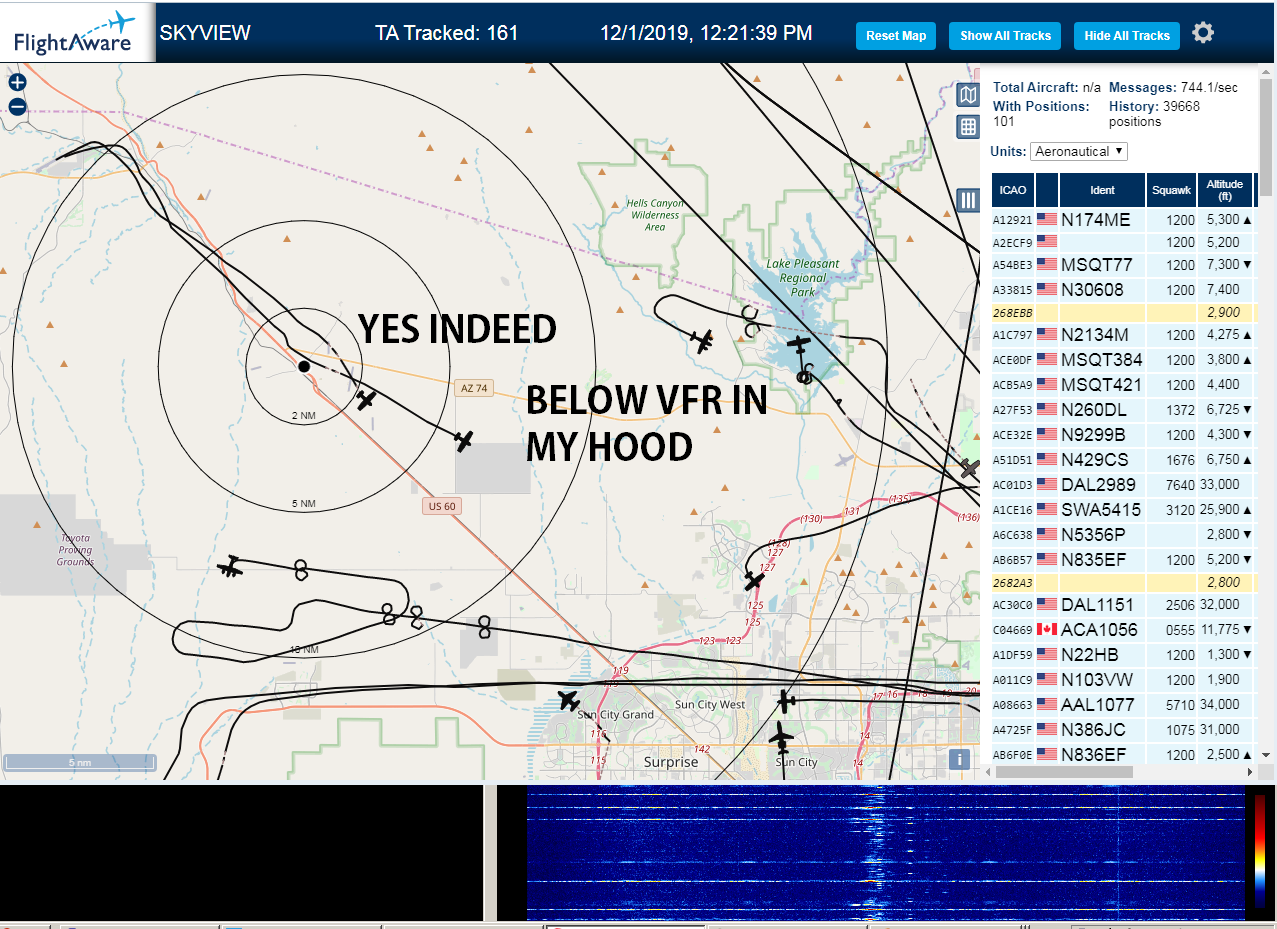Select highlighted row 2682A3
Image resolution: width=1277 pixels, height=929 pixels.
tap(1122, 582)
